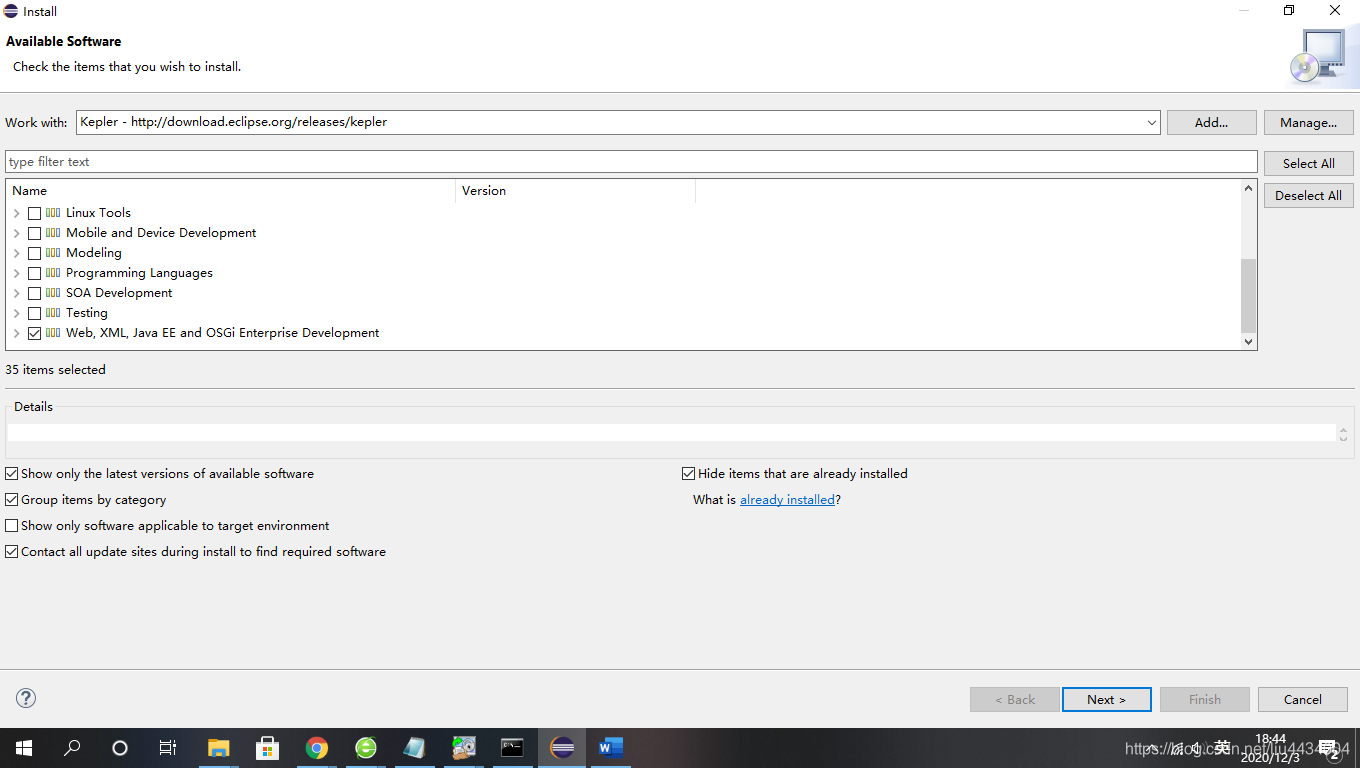
Task: Toggle Contact all update sites option
Action: click(x=12, y=552)
